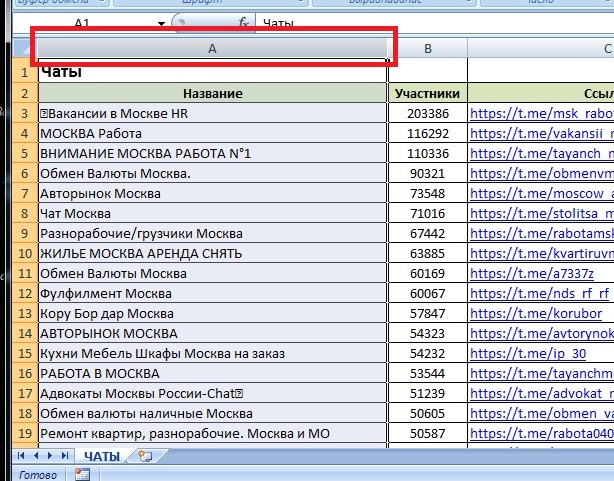Viewport: 614px width, 481px height.
Task: Click the Insert Worksheet icon beside ЧАТЫ tab
Action: tap(146, 456)
